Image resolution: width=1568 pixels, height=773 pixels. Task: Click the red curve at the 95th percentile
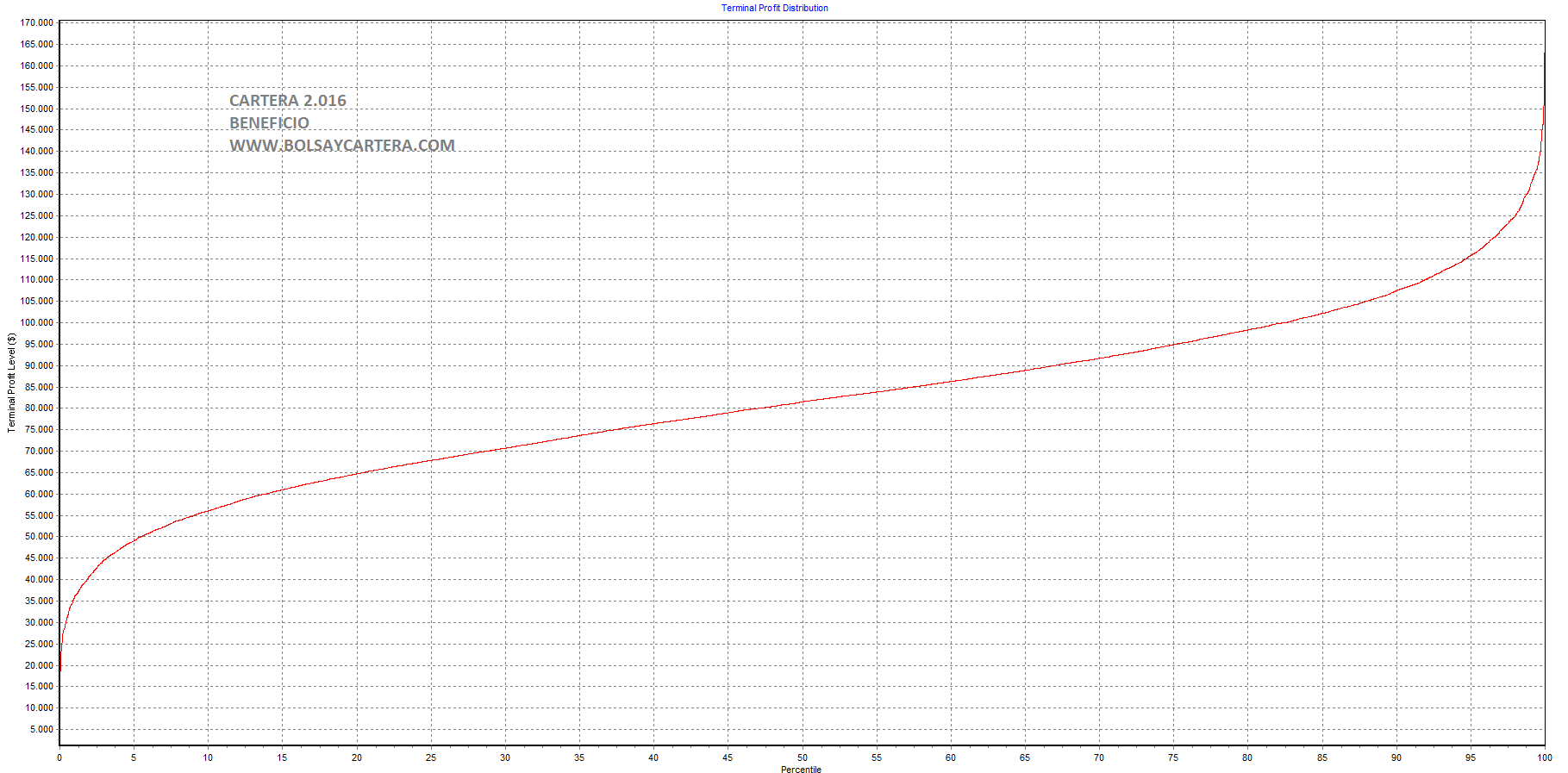tap(1471, 255)
